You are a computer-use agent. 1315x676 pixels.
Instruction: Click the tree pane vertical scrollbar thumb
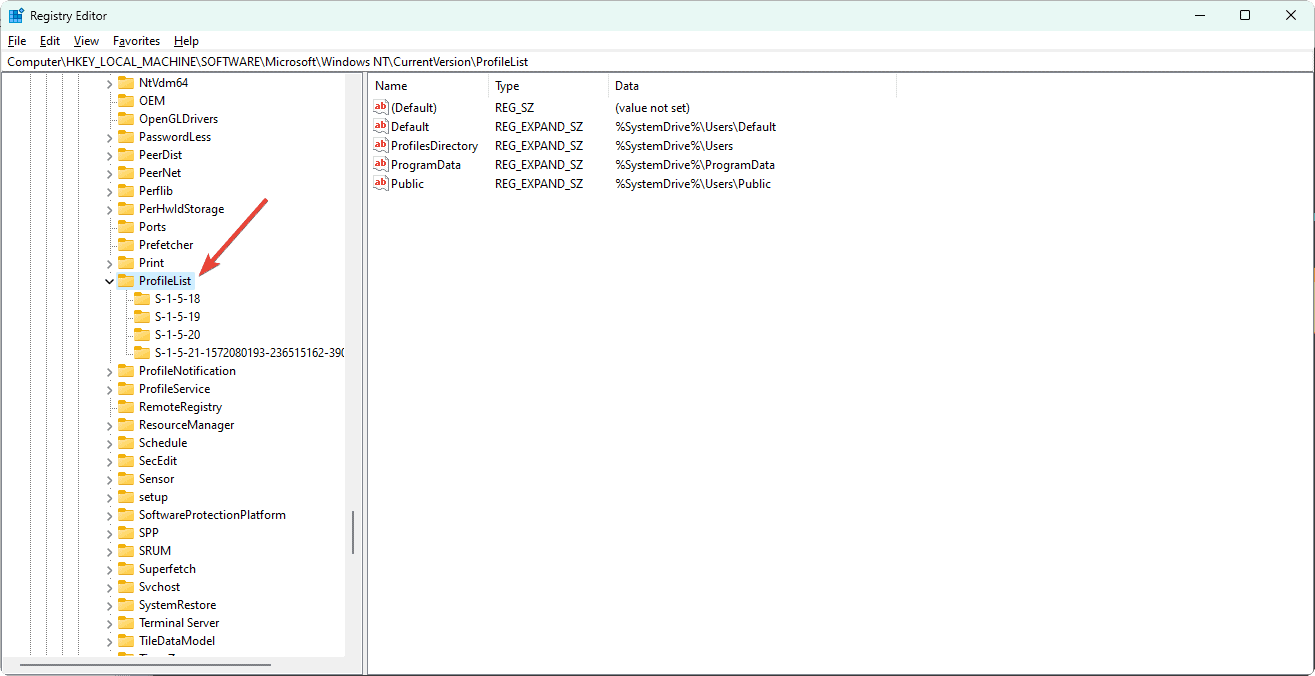pos(353,532)
